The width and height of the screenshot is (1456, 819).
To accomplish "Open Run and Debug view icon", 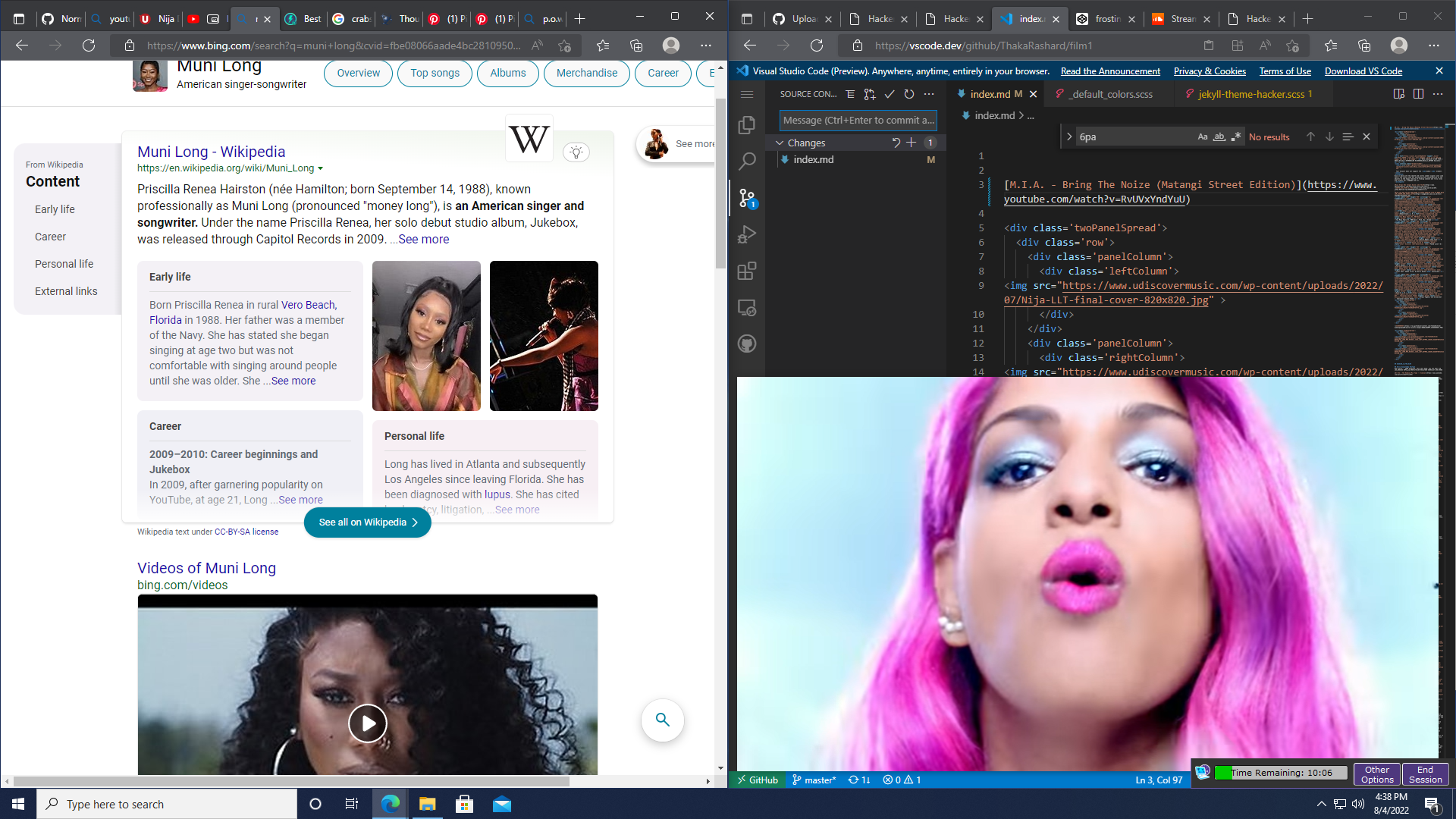I will click(747, 234).
